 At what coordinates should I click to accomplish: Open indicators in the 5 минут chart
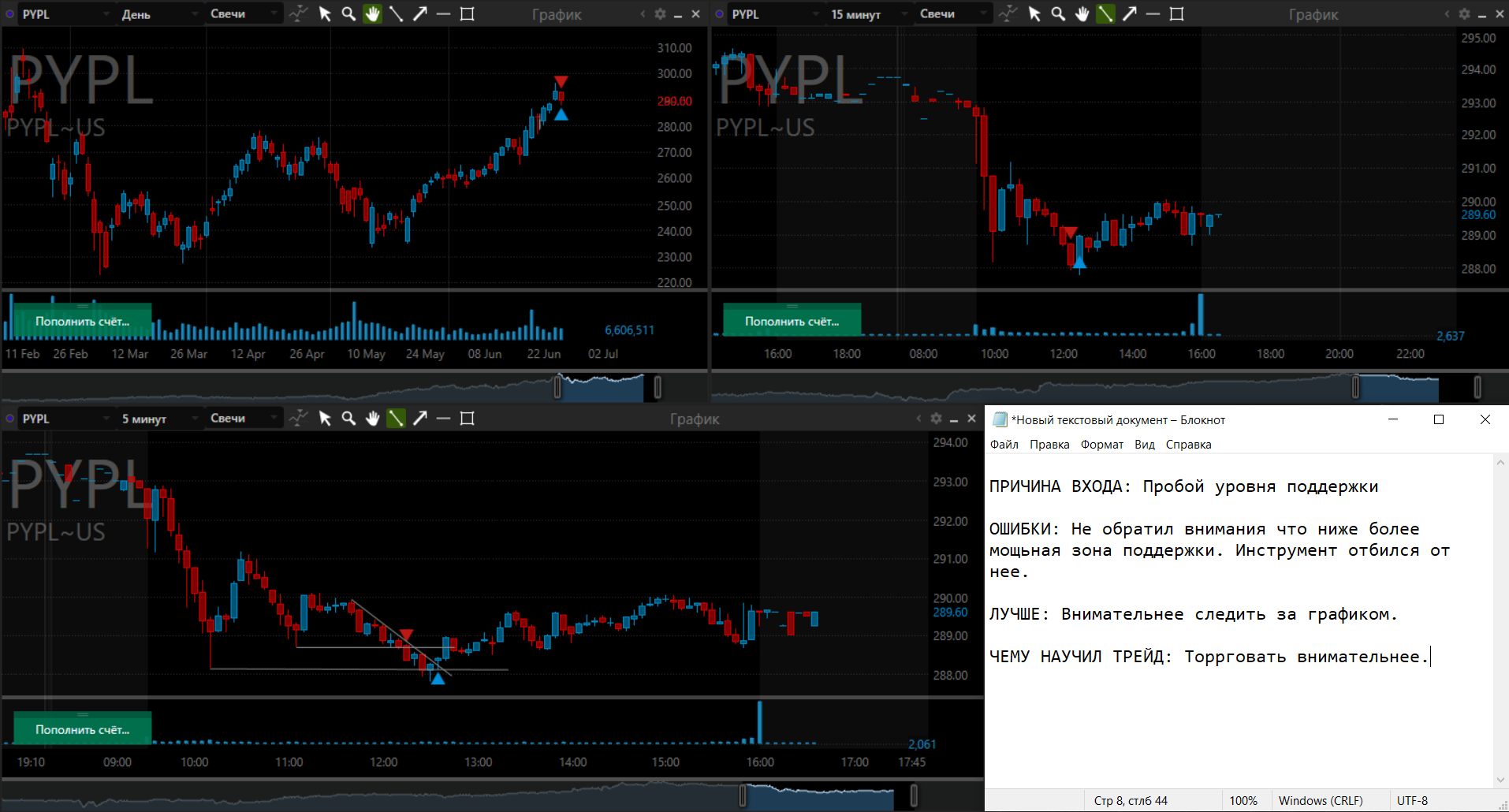click(298, 418)
